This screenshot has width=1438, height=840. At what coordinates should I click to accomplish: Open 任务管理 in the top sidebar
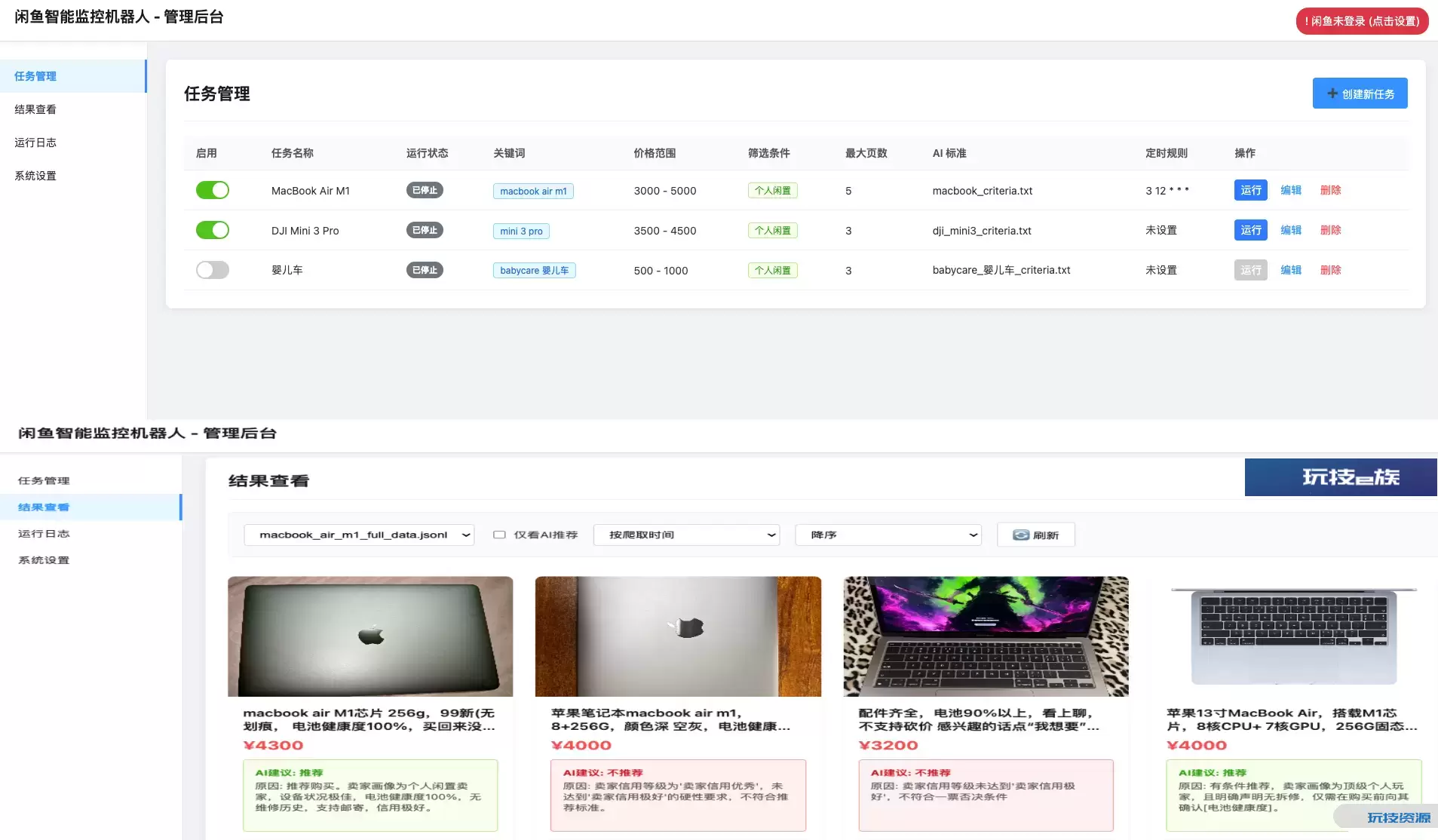tap(72, 76)
